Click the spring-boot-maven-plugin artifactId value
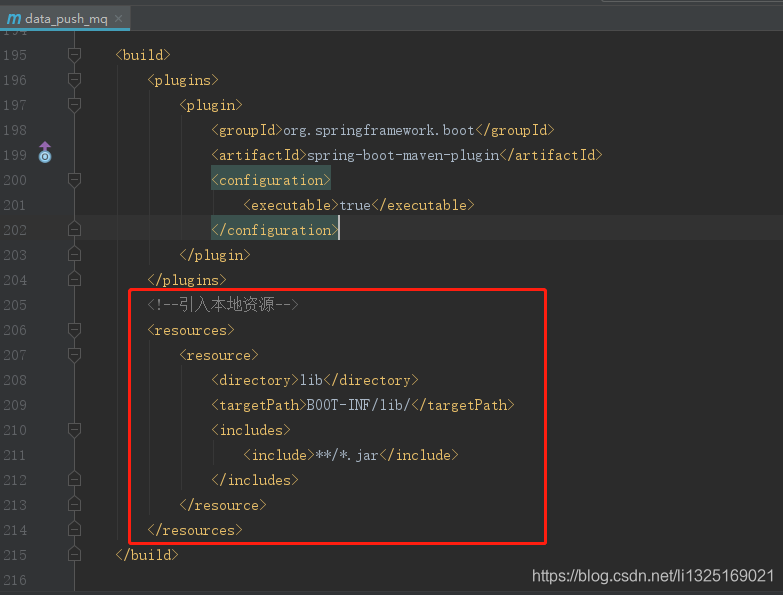Viewport: 783px width, 595px height. (403, 155)
